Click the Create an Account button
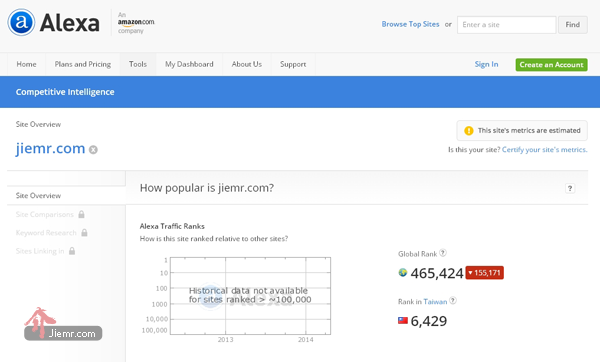The width and height of the screenshot is (600, 362). (551, 65)
